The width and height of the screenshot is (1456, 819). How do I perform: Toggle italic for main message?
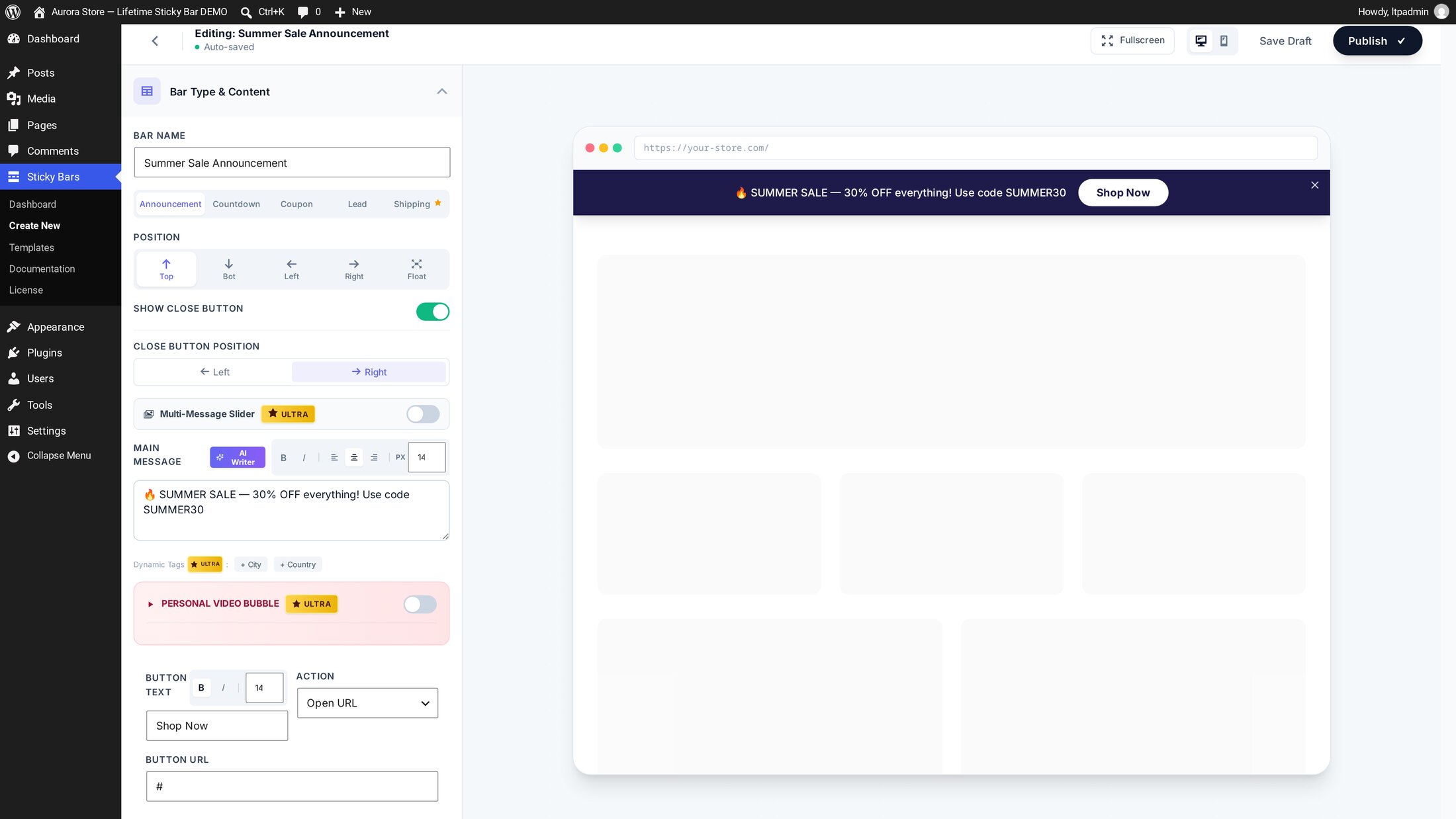tap(304, 458)
